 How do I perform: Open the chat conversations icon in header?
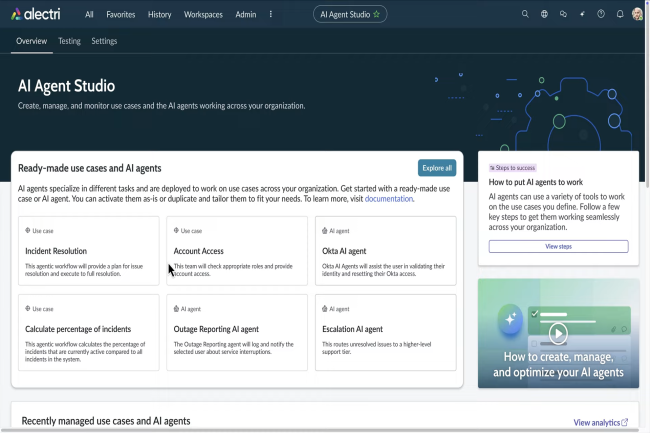click(564, 15)
